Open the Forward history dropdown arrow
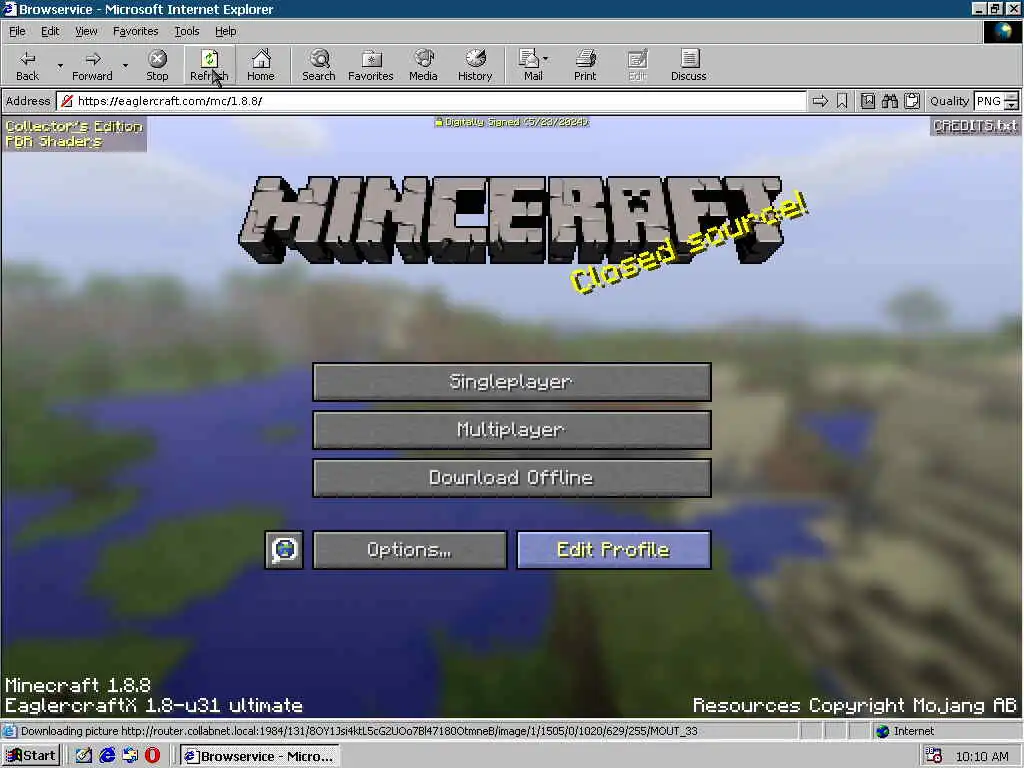Image resolution: width=1024 pixels, height=768 pixels. tap(125, 65)
